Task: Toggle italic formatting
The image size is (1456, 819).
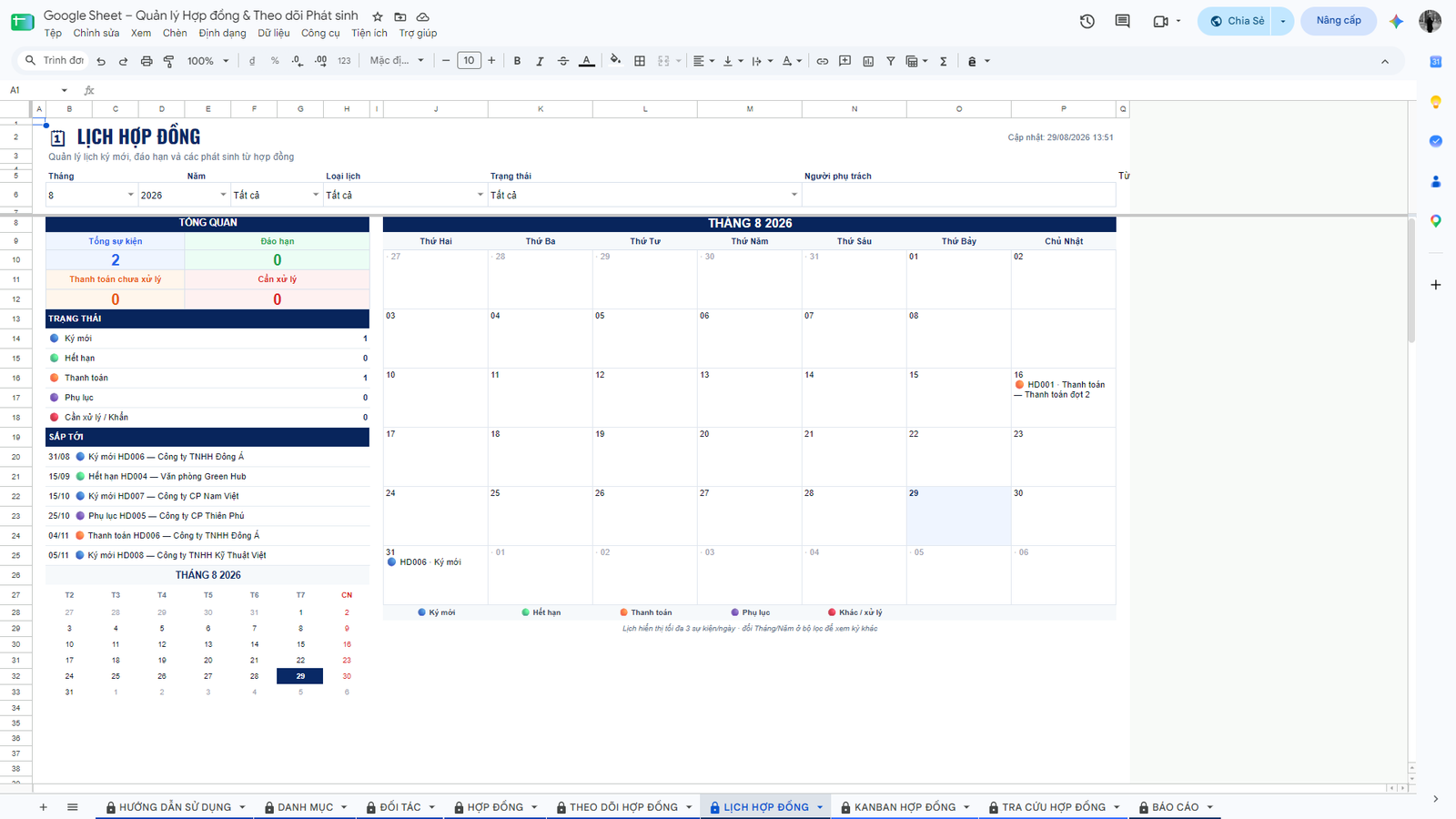Action: (x=540, y=61)
